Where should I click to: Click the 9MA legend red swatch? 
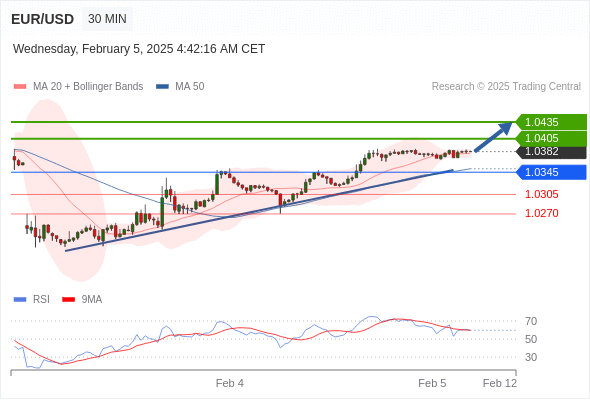68,300
